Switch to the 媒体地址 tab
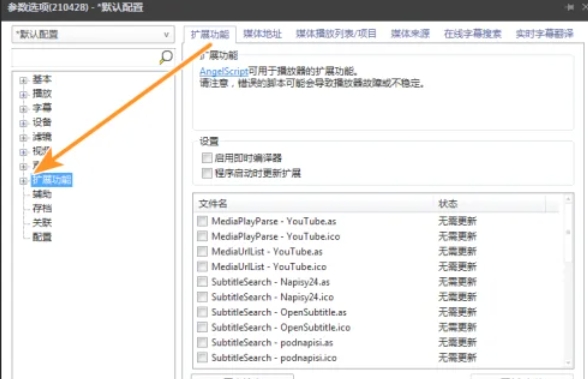 coord(262,34)
